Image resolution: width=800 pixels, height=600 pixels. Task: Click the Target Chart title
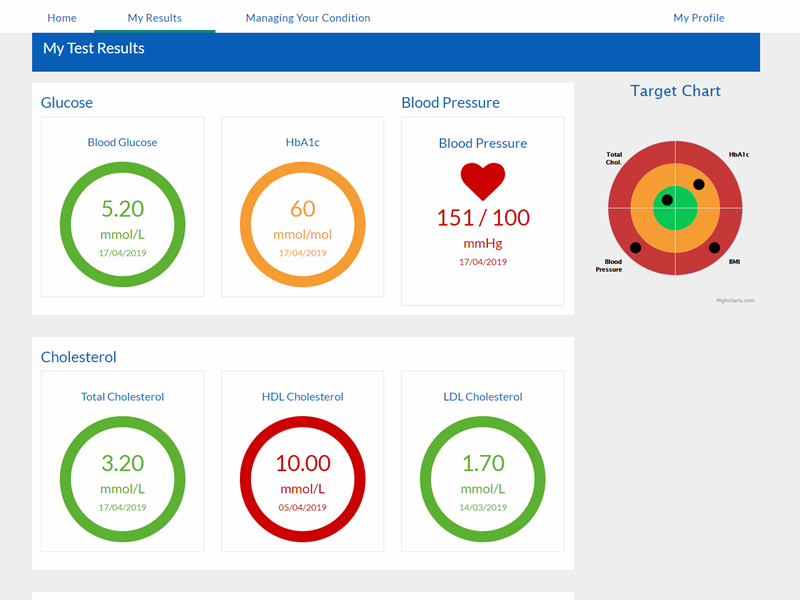(x=675, y=91)
